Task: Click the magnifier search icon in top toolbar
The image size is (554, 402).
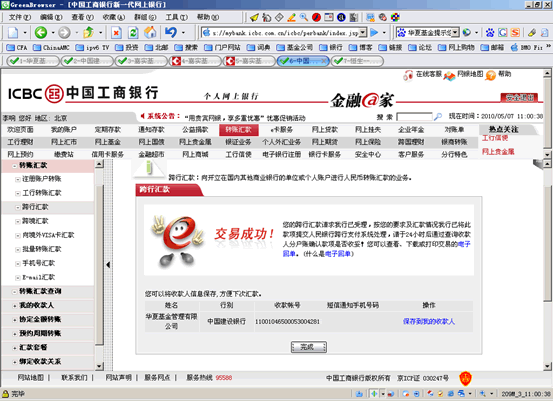Action: point(303,17)
